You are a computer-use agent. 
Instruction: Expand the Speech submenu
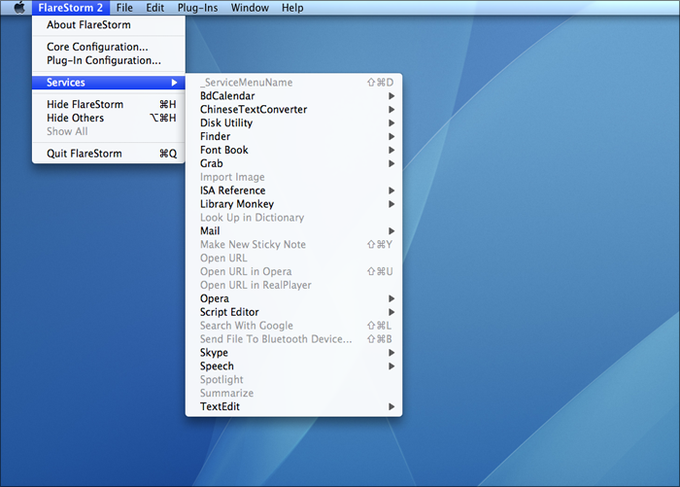point(294,366)
